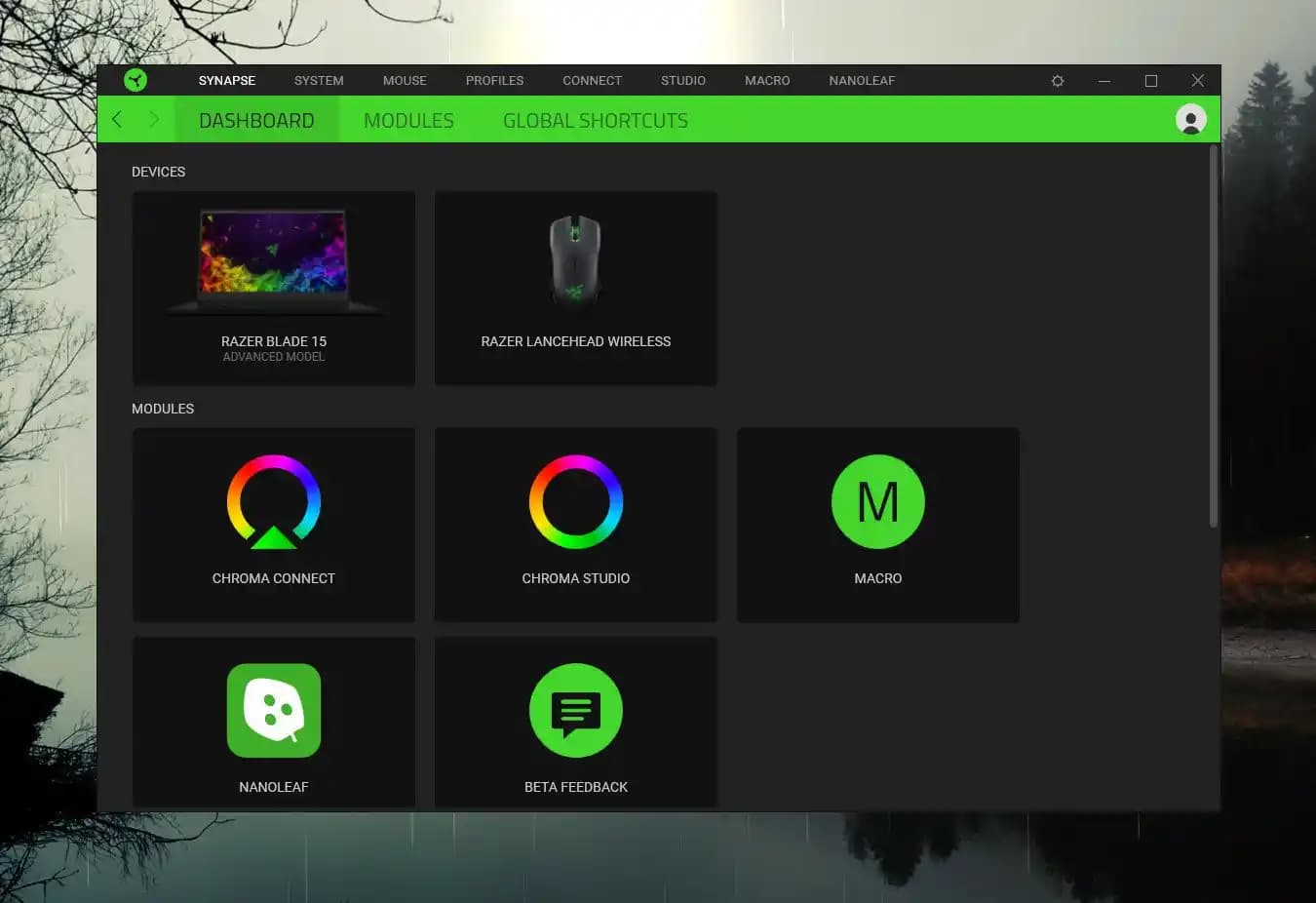Select the Razer Blade 15 device
Viewport: 1316px width, 903px height.
tap(273, 289)
